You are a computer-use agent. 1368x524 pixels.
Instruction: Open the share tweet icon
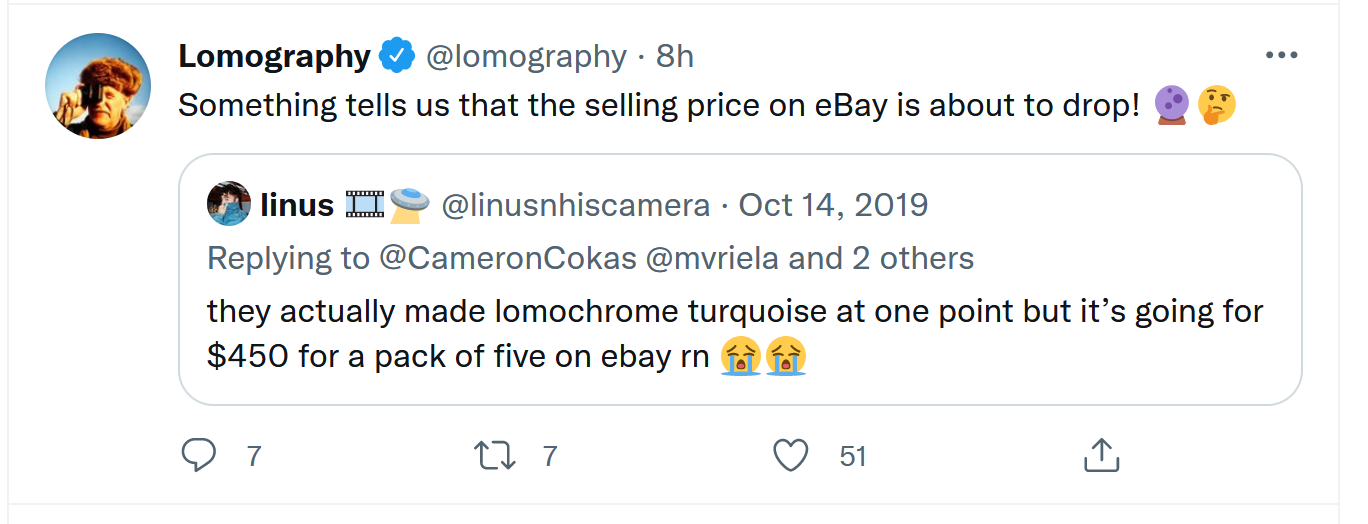[x=1101, y=456]
